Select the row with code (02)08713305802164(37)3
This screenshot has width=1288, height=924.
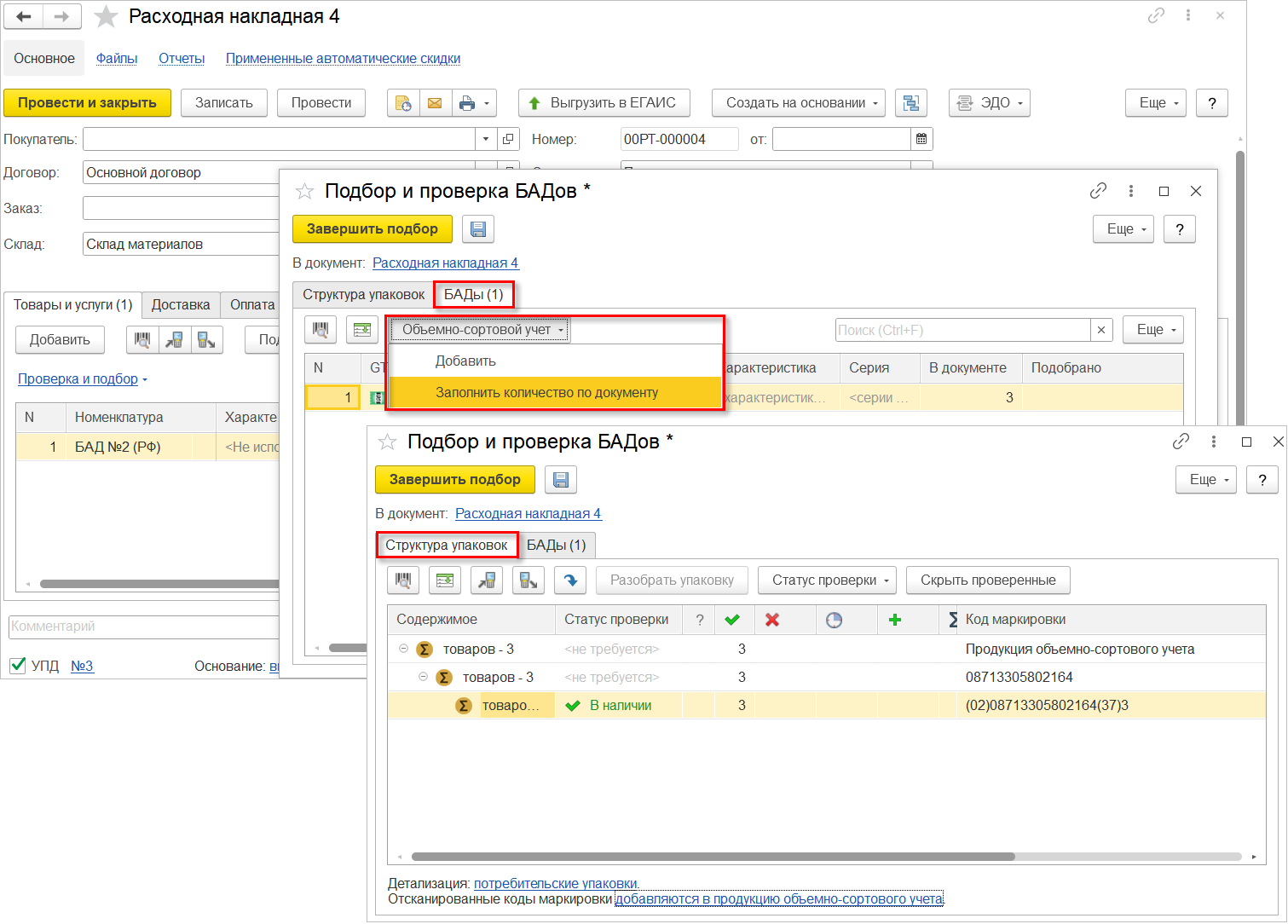(x=827, y=705)
